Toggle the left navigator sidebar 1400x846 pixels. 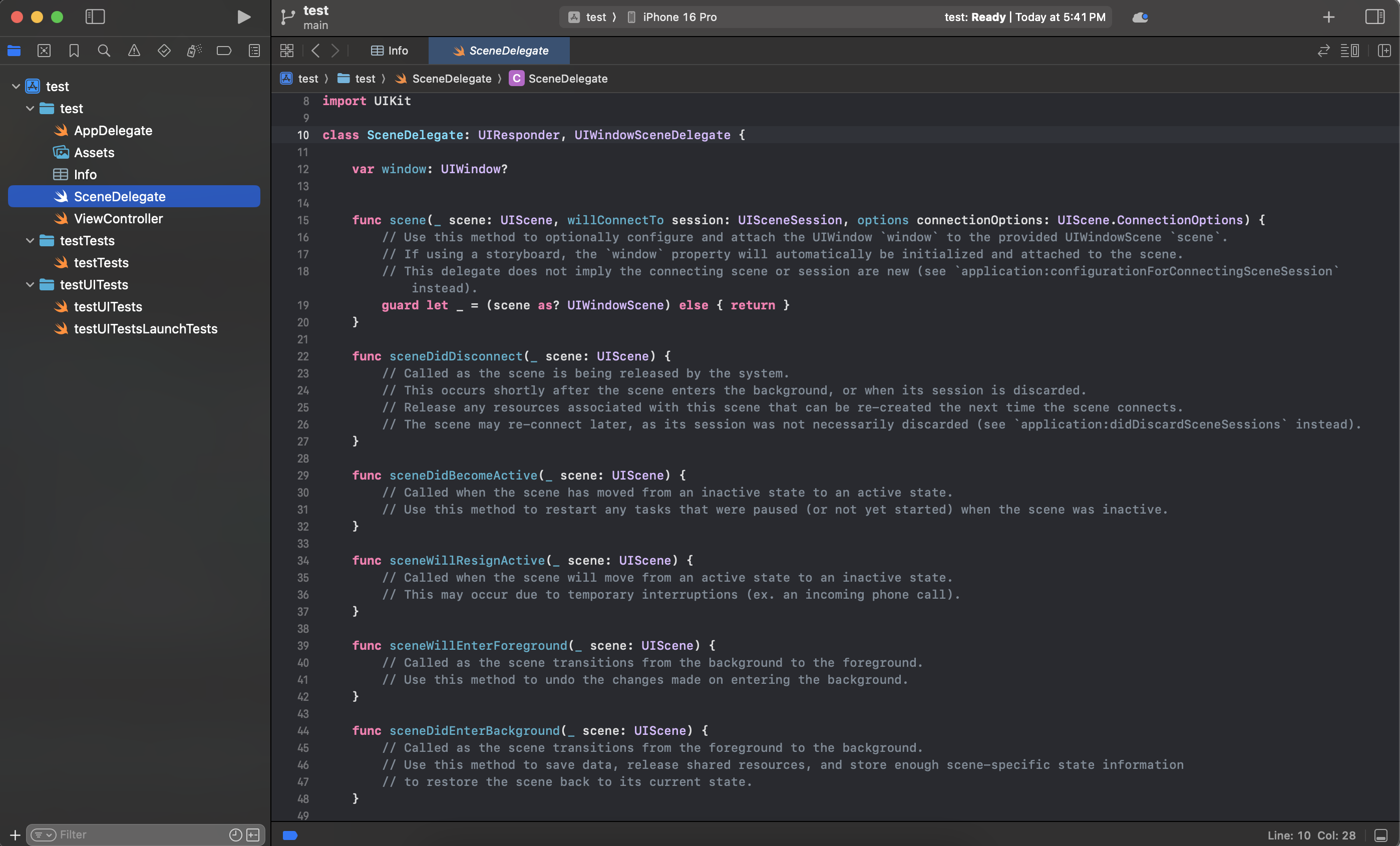pos(95,17)
